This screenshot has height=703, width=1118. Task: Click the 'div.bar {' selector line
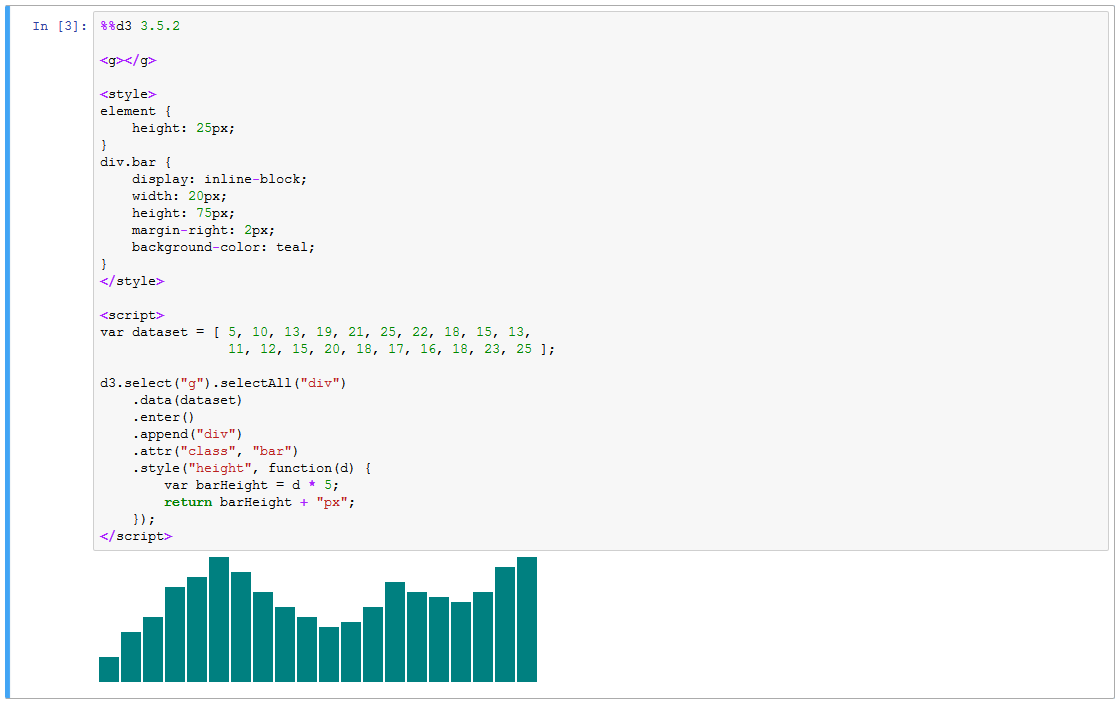pos(135,163)
